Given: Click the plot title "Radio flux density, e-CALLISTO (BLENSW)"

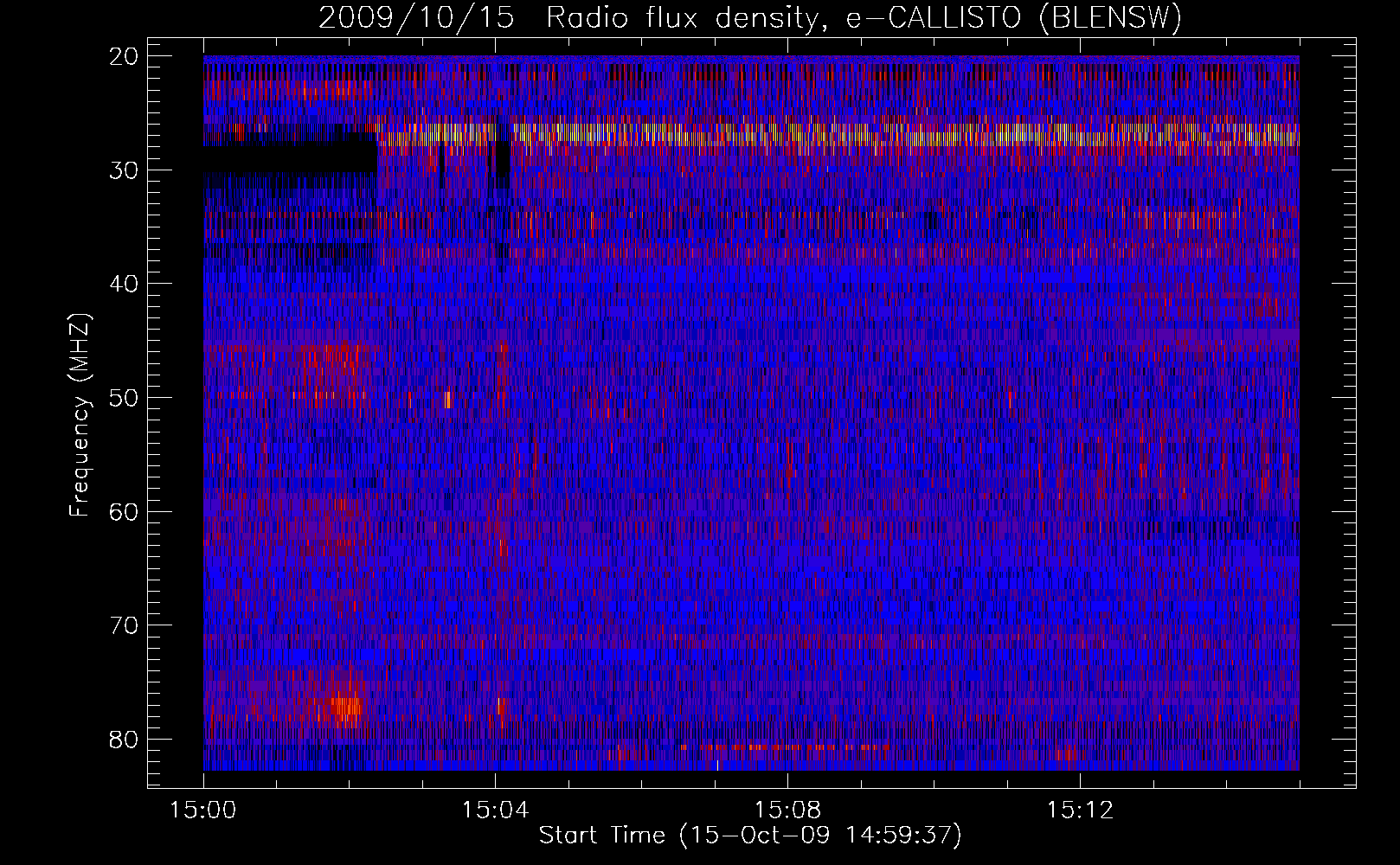Looking at the screenshot, I should click(x=864, y=17).
